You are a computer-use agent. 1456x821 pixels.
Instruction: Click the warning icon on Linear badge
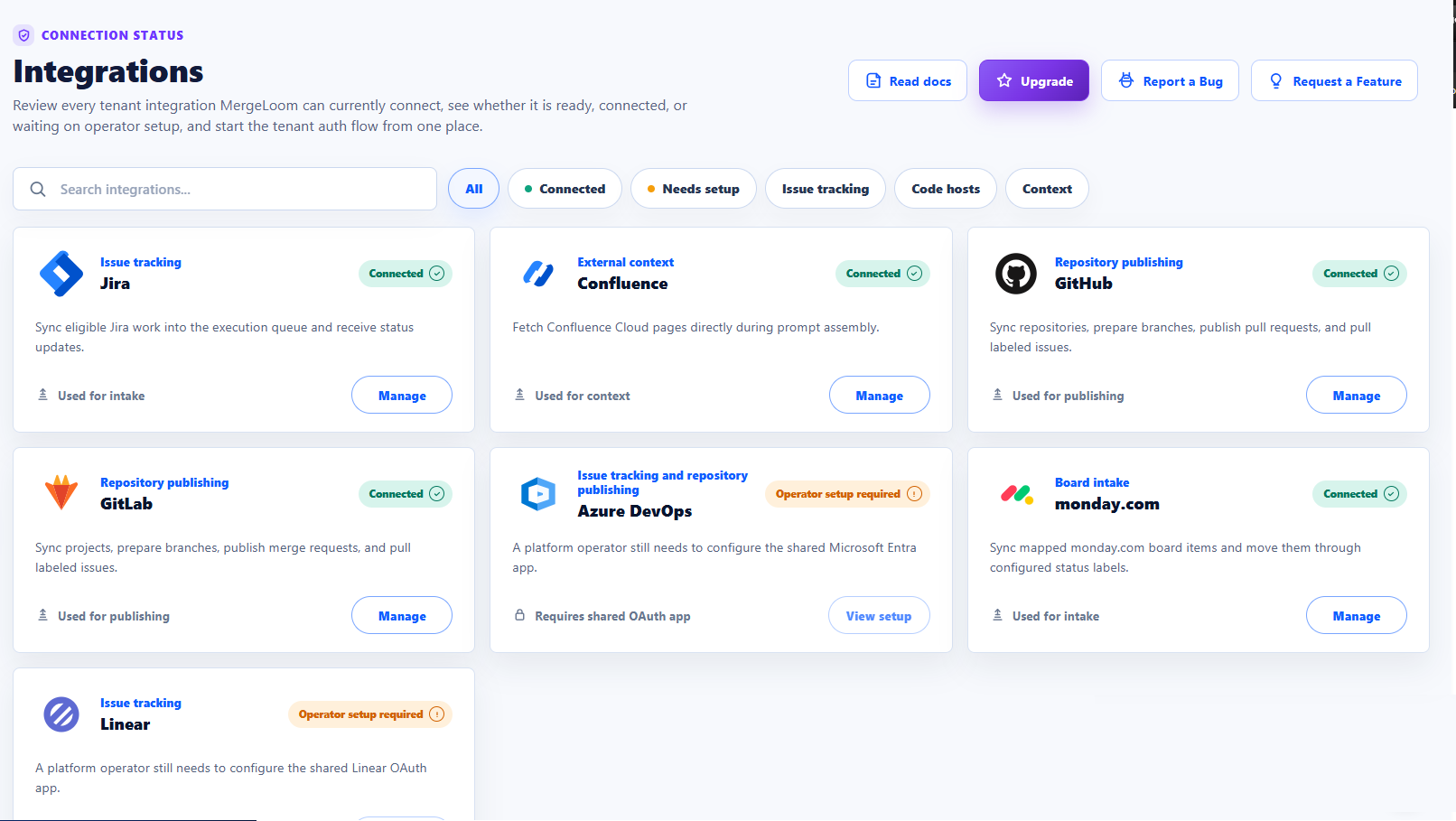pyautogui.click(x=437, y=714)
